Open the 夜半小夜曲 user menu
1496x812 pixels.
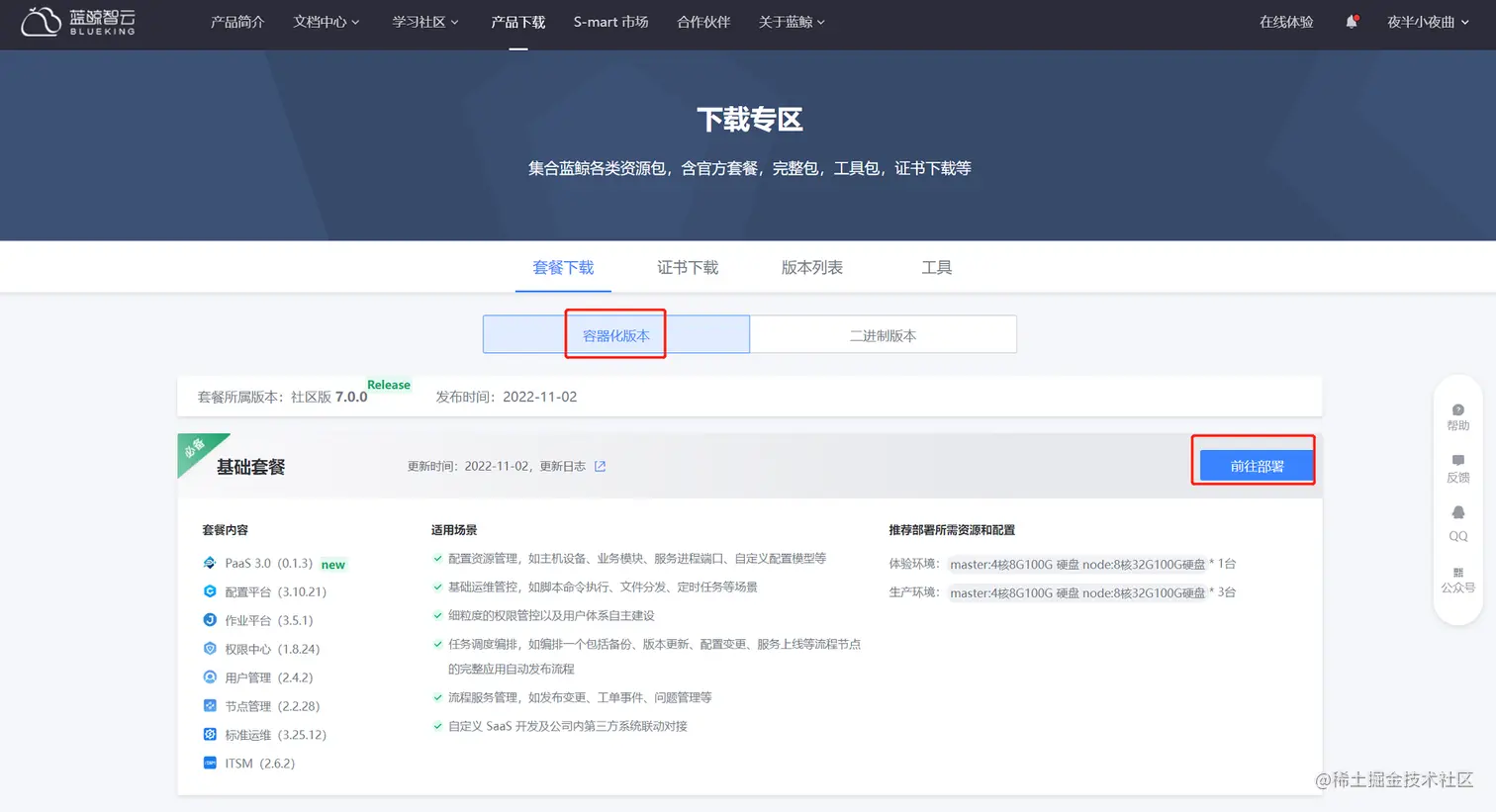pos(1428,22)
